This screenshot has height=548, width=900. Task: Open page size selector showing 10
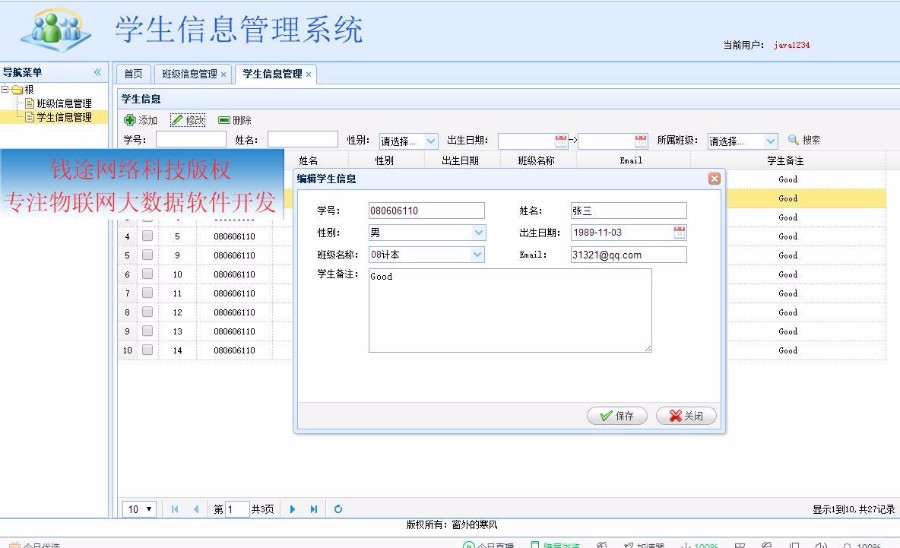pyautogui.click(x=139, y=509)
